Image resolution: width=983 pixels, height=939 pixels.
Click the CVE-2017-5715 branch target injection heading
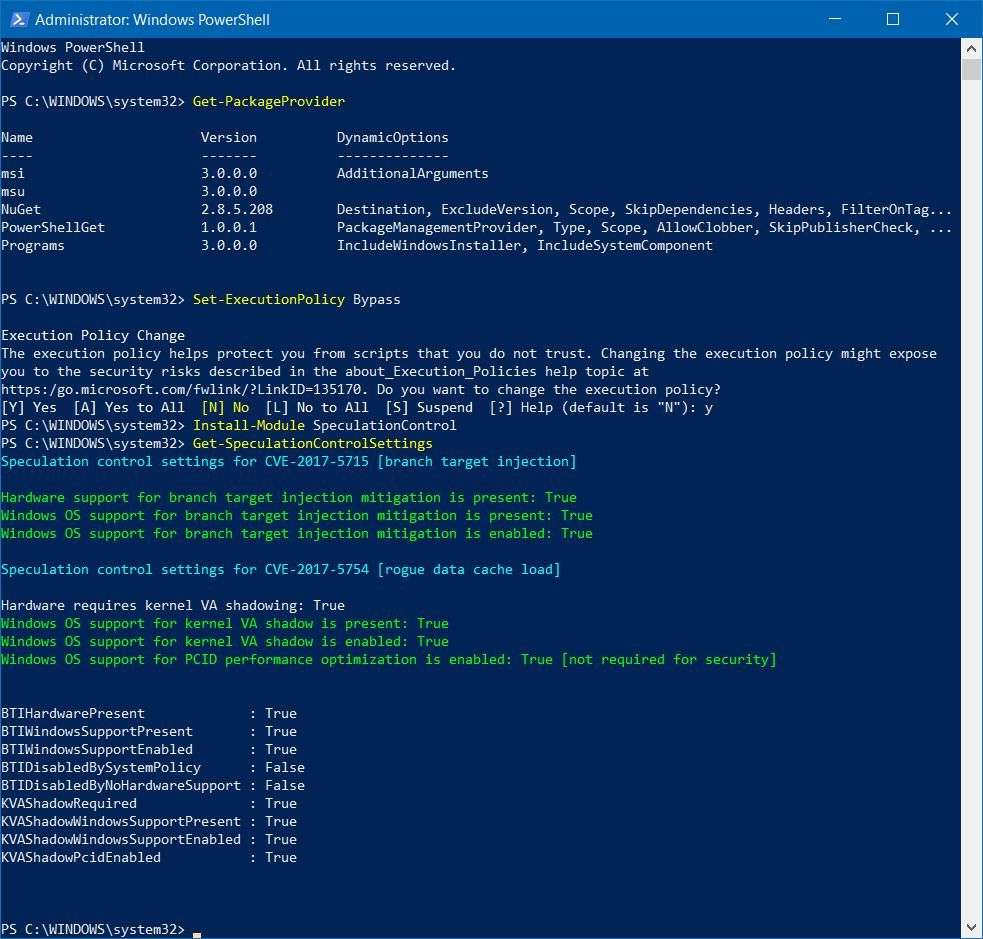coord(288,462)
